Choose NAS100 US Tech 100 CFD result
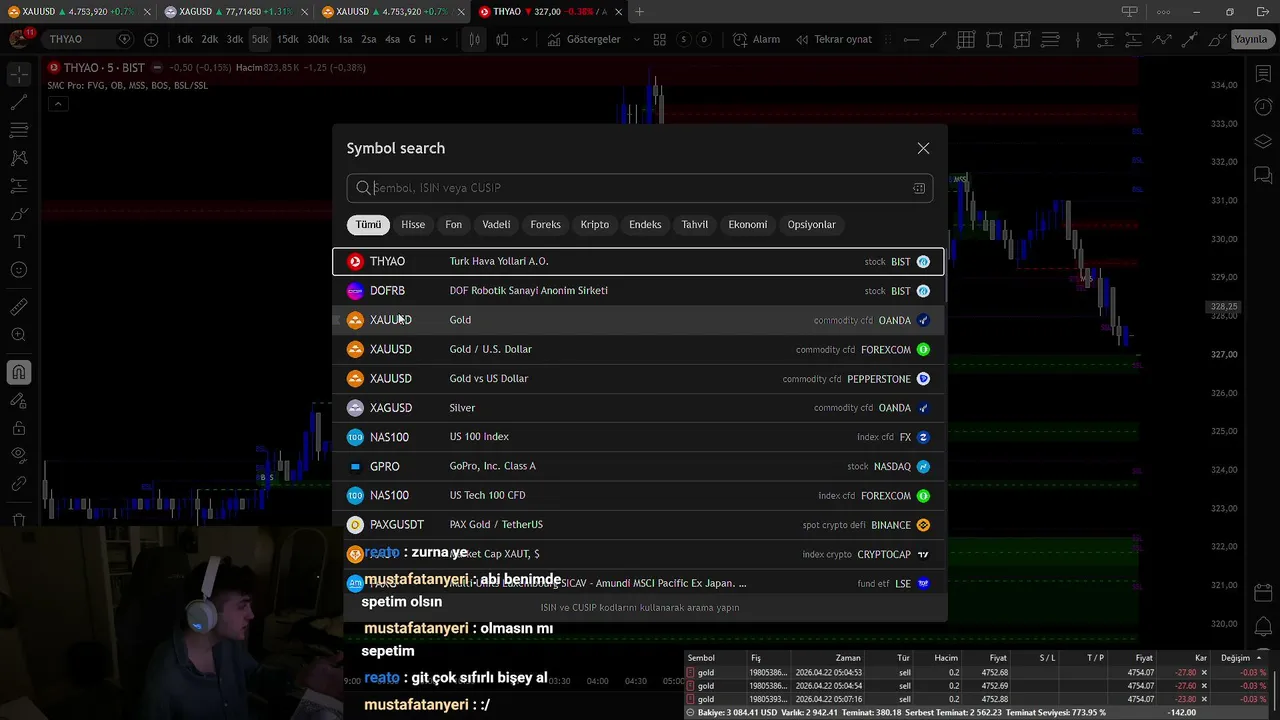 638,496
